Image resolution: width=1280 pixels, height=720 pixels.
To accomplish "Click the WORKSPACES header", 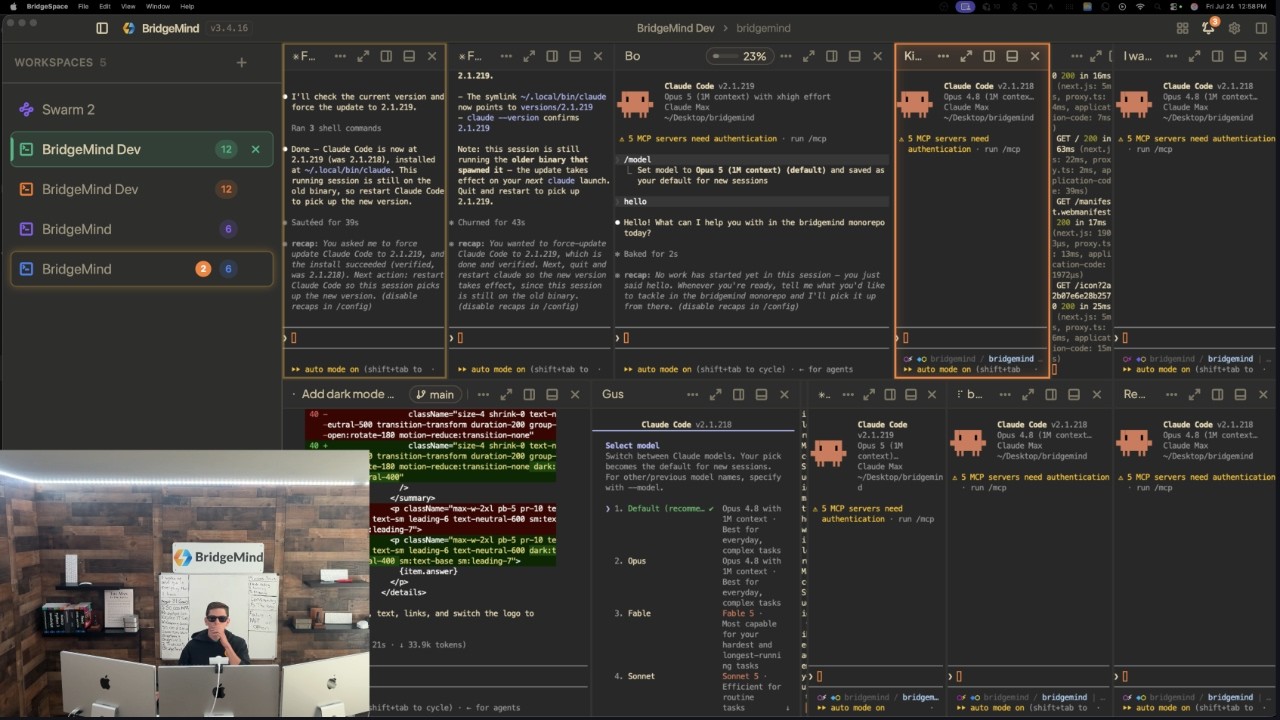I will pos(54,62).
